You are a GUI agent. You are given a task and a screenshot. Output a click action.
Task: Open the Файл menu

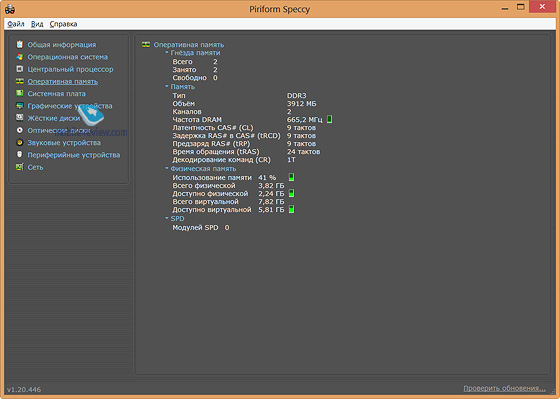pos(16,24)
